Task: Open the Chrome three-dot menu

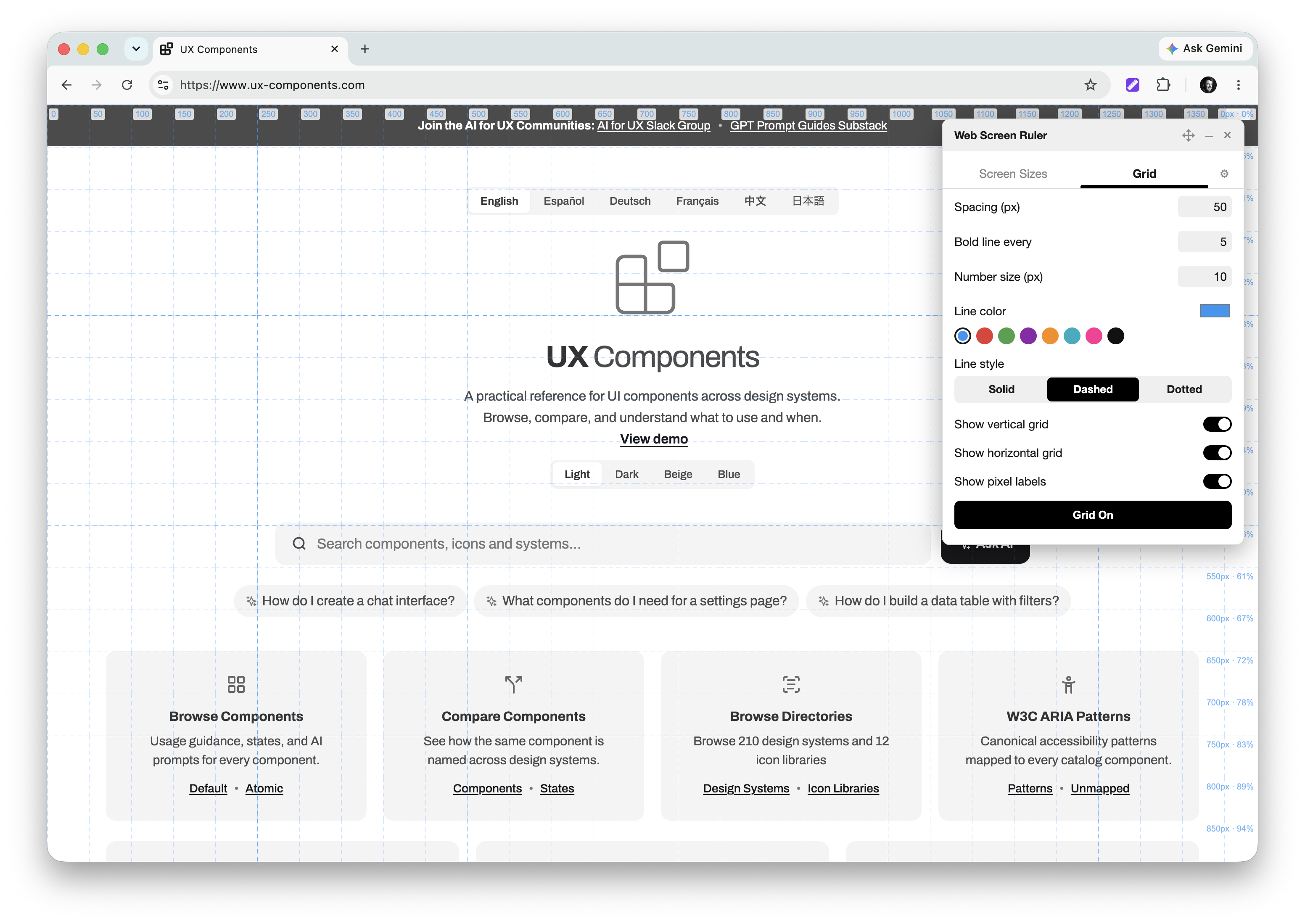Action: coord(1239,85)
